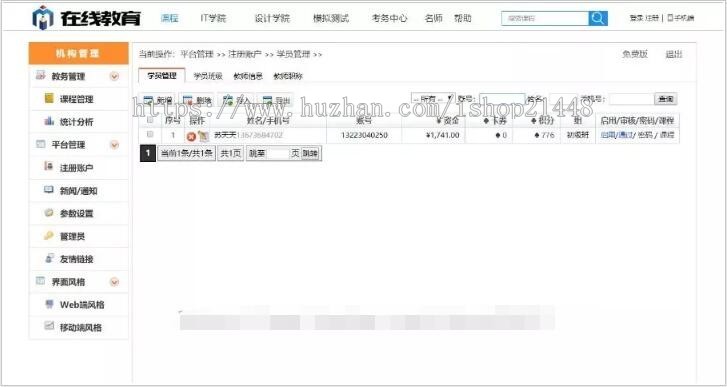Click the 机构管理 orange sidebar header
Image resolution: width=727 pixels, height=387 pixels.
[78, 53]
